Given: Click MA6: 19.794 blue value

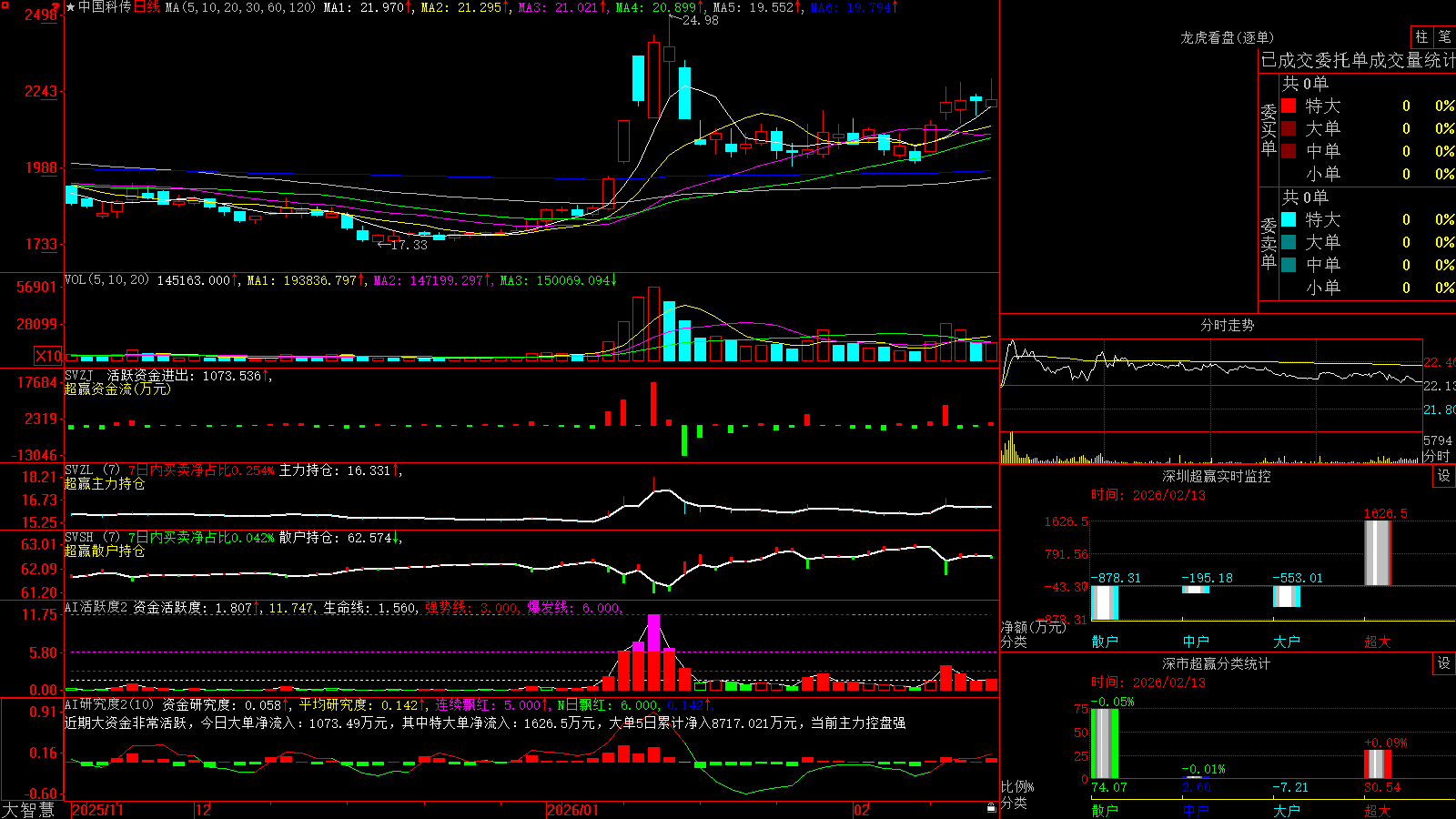Looking at the screenshot, I should [x=854, y=7].
